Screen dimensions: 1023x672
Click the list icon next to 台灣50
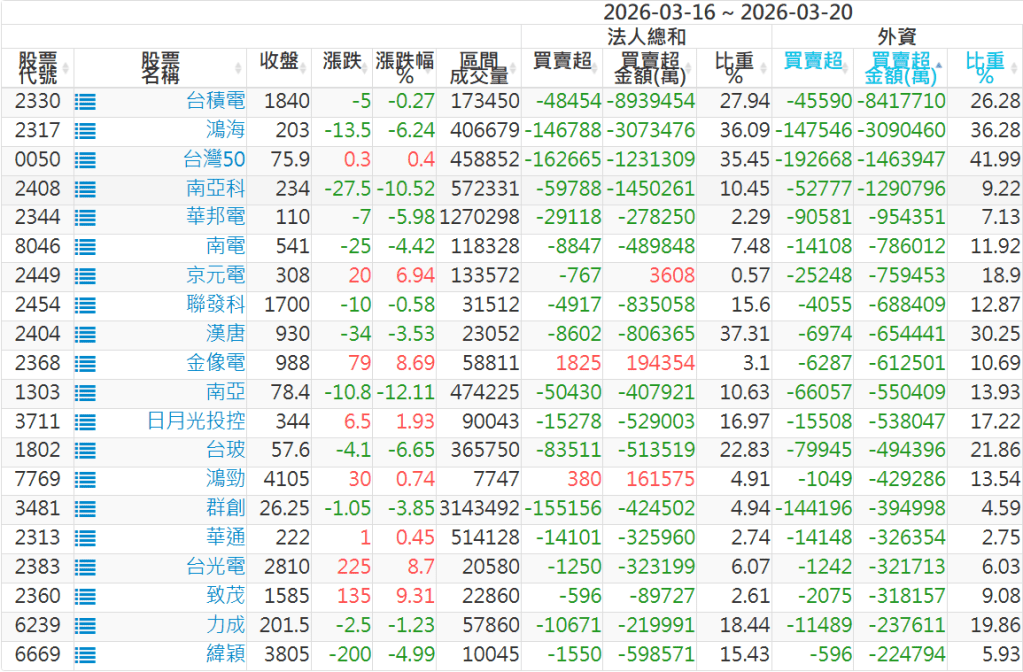pos(86,159)
